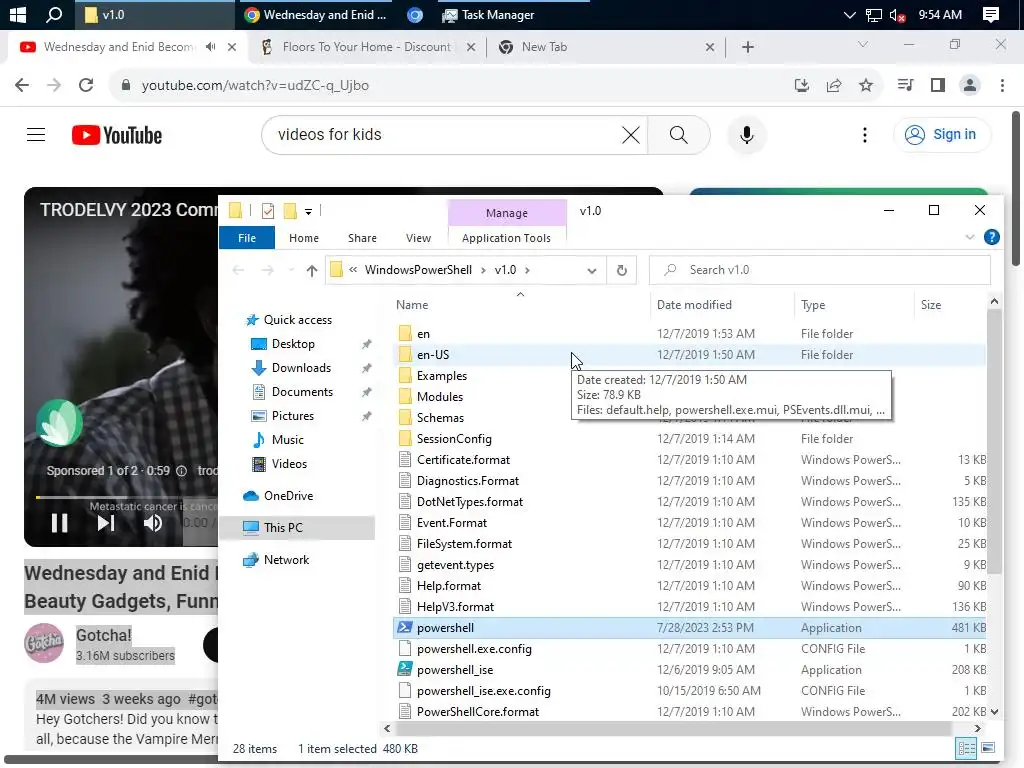Open a new Chrome tab
The height and width of the screenshot is (768, 1024).
tap(748, 47)
